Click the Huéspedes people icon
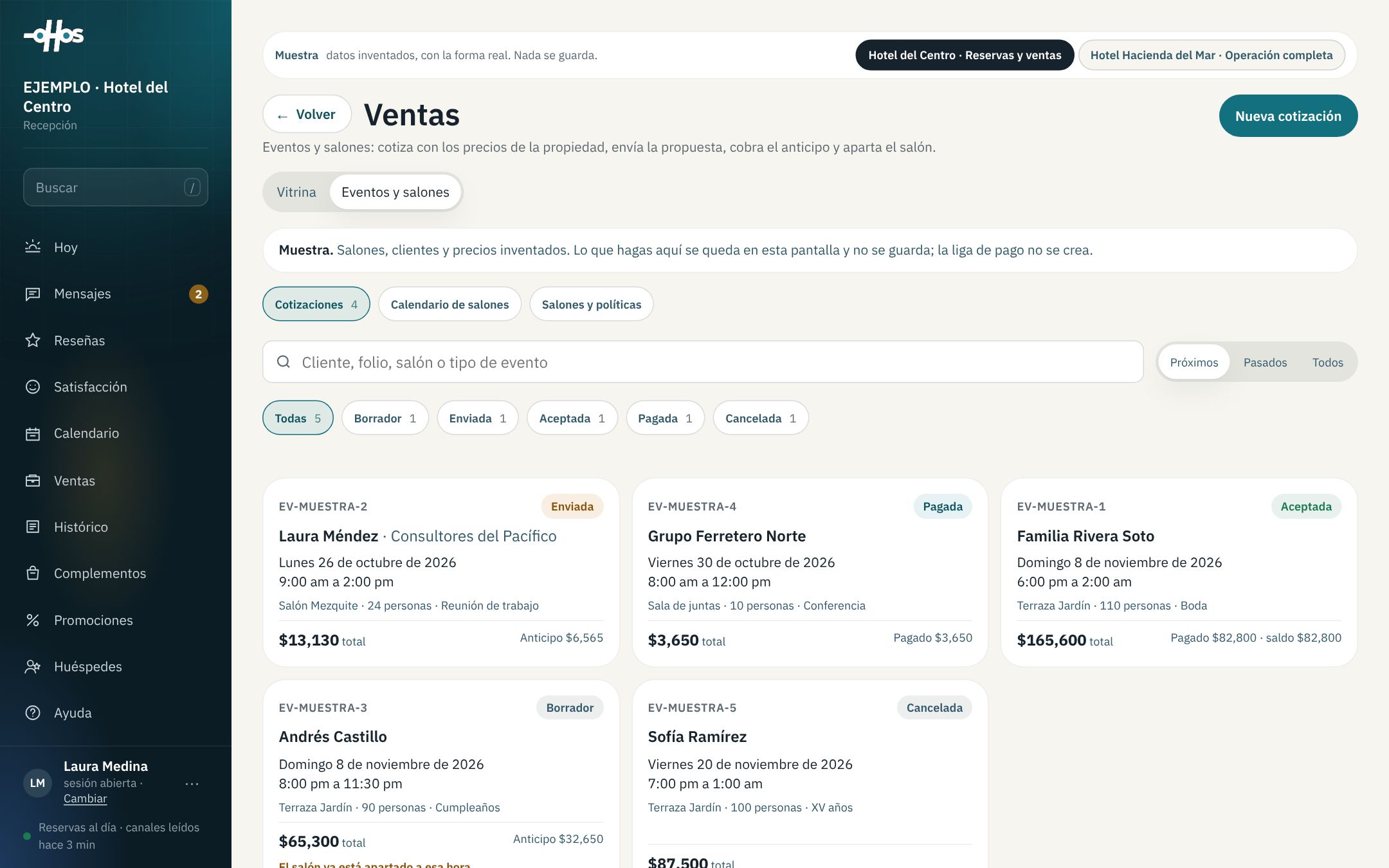Viewport: 1389px width, 868px height. coord(33,666)
